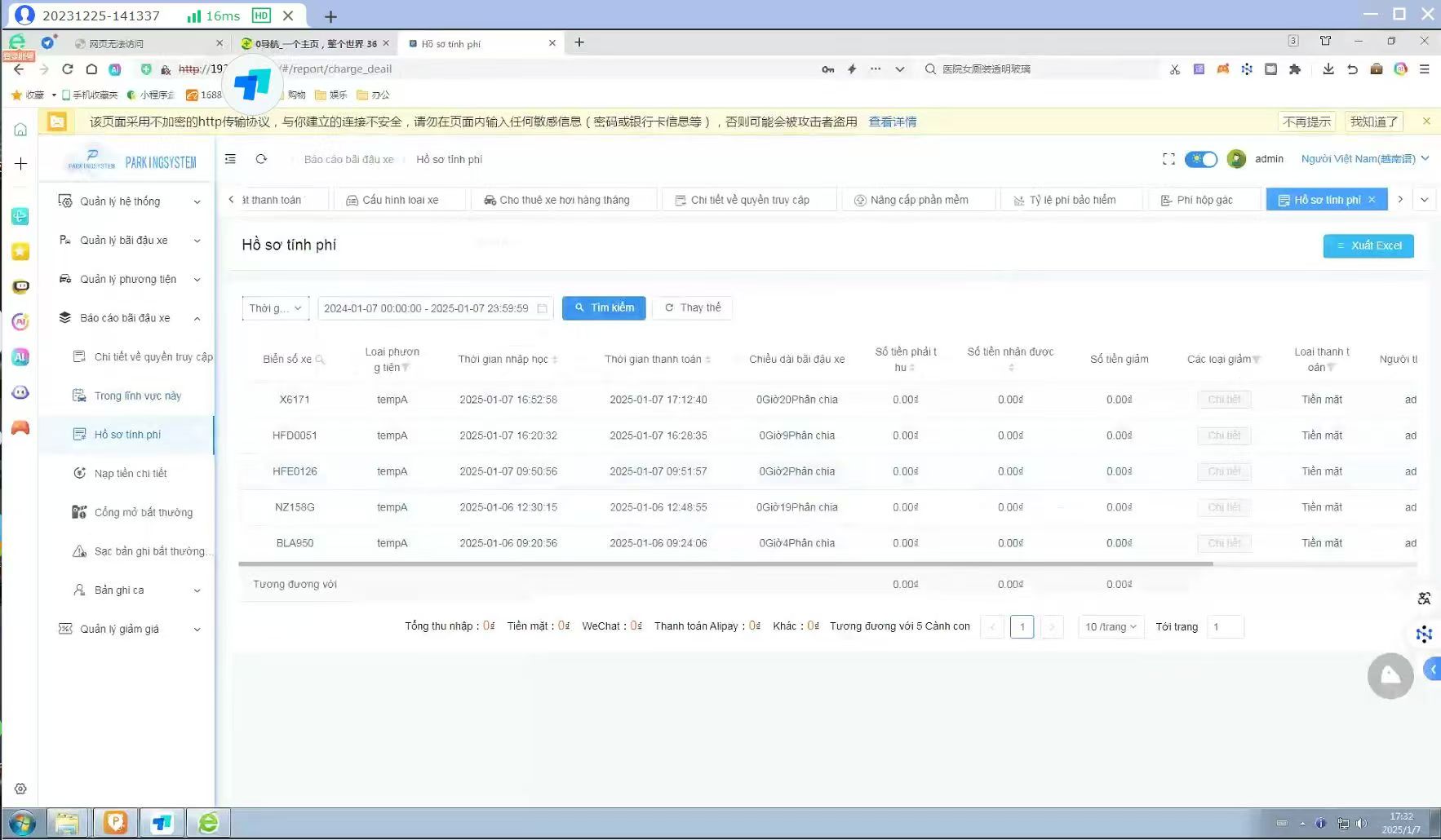Open the 10 /trang page size dropdown
Viewport: 1441px width, 840px height.
[x=1111, y=626]
